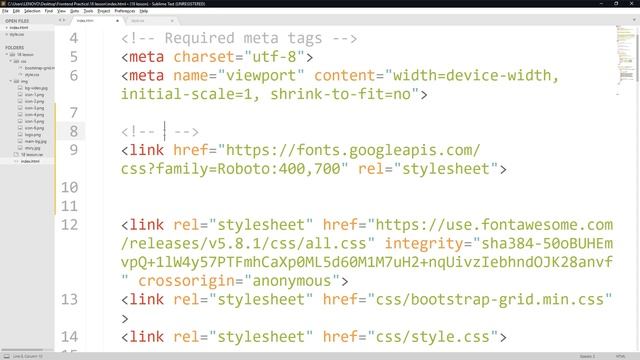Click the fonts.googleapis.com URL text
640x360 pixels.
(353, 150)
